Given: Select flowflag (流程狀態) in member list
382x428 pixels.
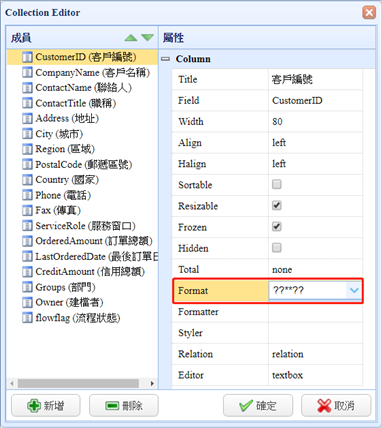Looking at the screenshot, I should (x=78, y=318).
